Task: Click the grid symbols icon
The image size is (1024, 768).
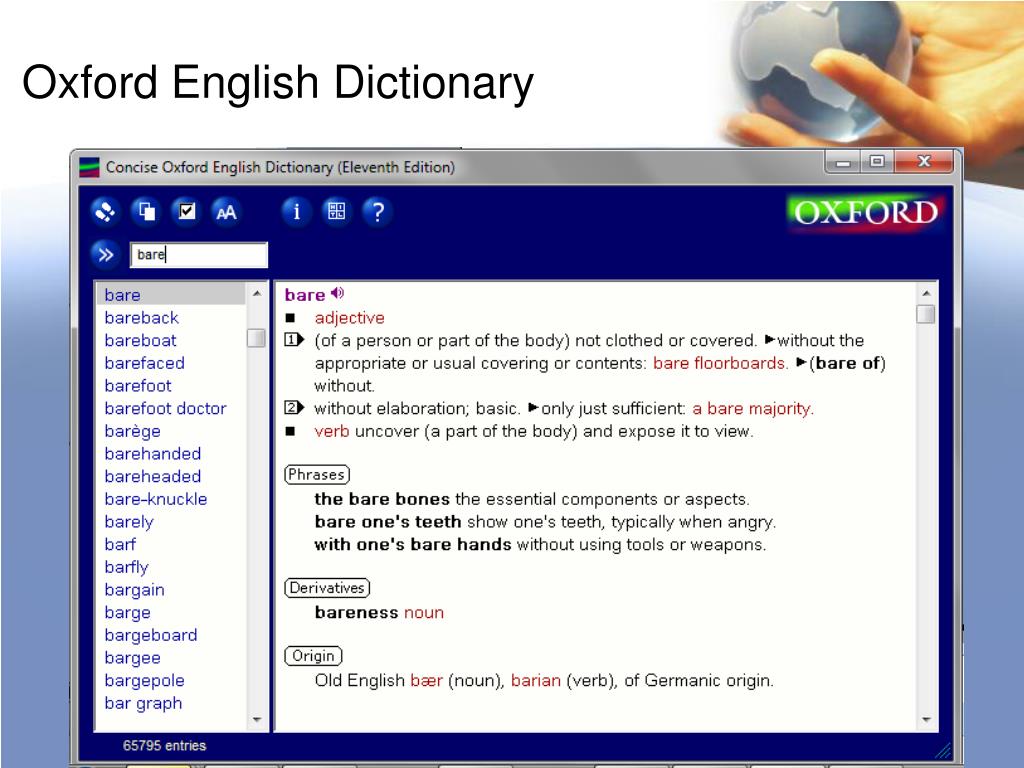Action: (x=336, y=212)
